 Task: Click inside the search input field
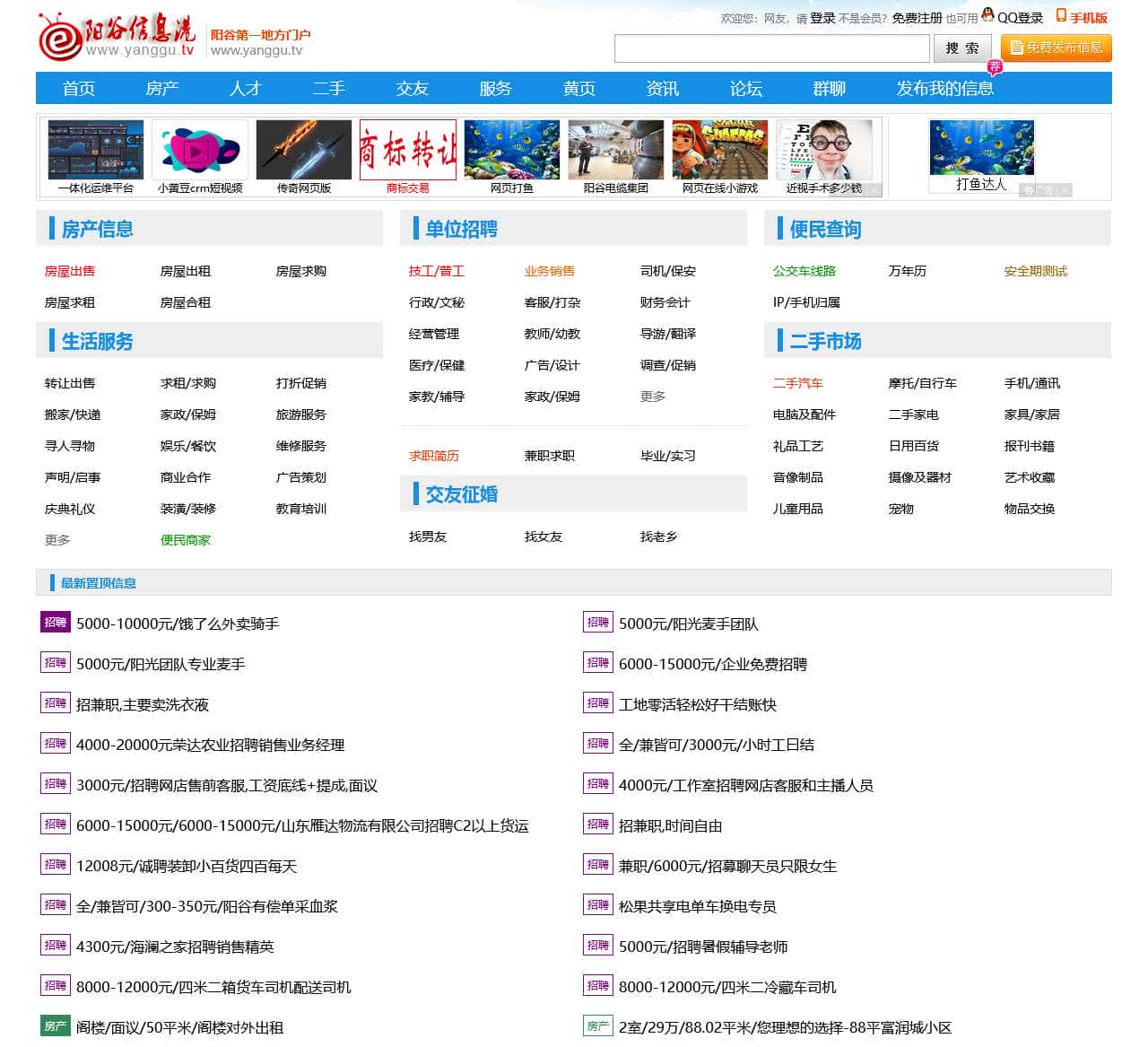(x=771, y=48)
